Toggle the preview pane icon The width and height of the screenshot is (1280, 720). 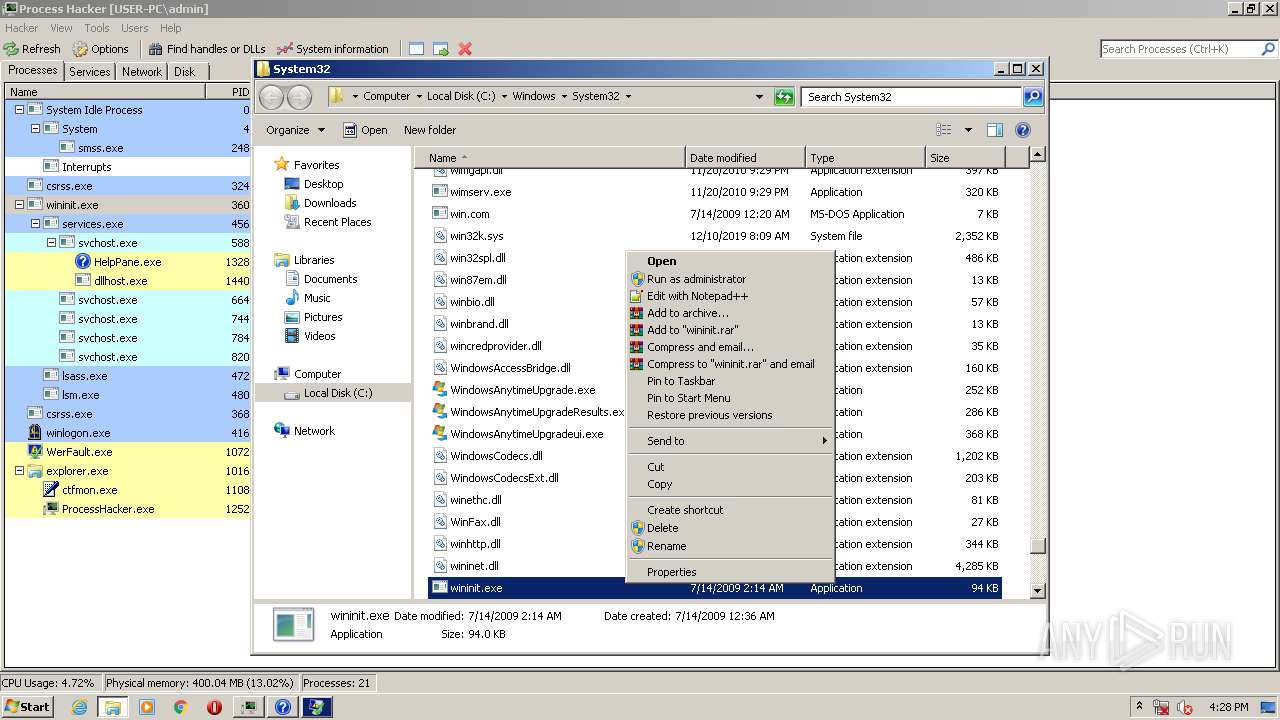click(995, 130)
